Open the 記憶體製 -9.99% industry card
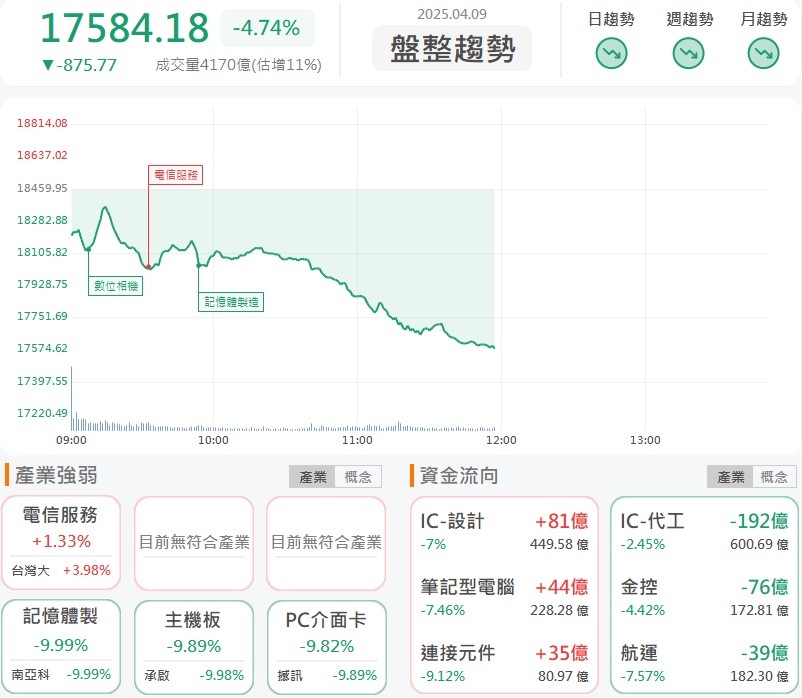802x698 pixels. (61, 646)
